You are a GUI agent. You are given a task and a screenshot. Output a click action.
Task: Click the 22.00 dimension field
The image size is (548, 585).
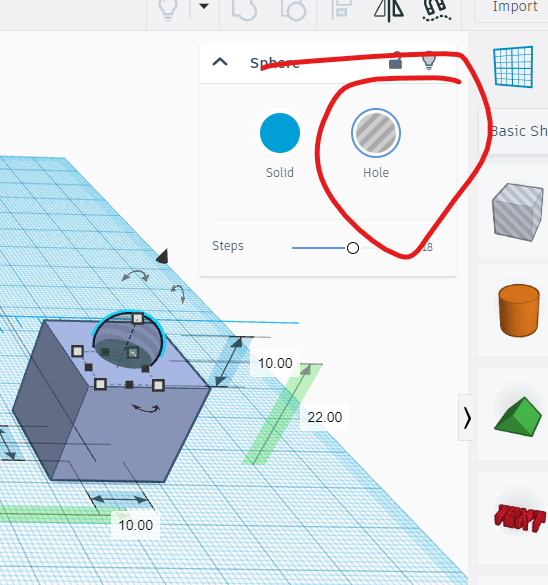325,417
